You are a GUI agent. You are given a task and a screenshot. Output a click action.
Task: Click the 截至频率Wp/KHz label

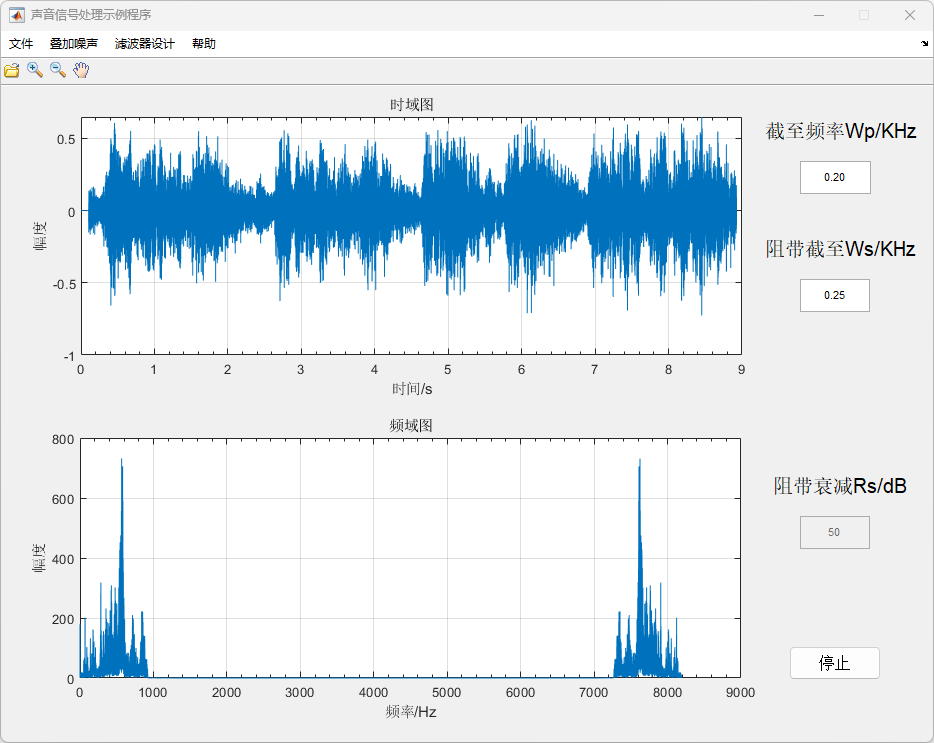(841, 131)
